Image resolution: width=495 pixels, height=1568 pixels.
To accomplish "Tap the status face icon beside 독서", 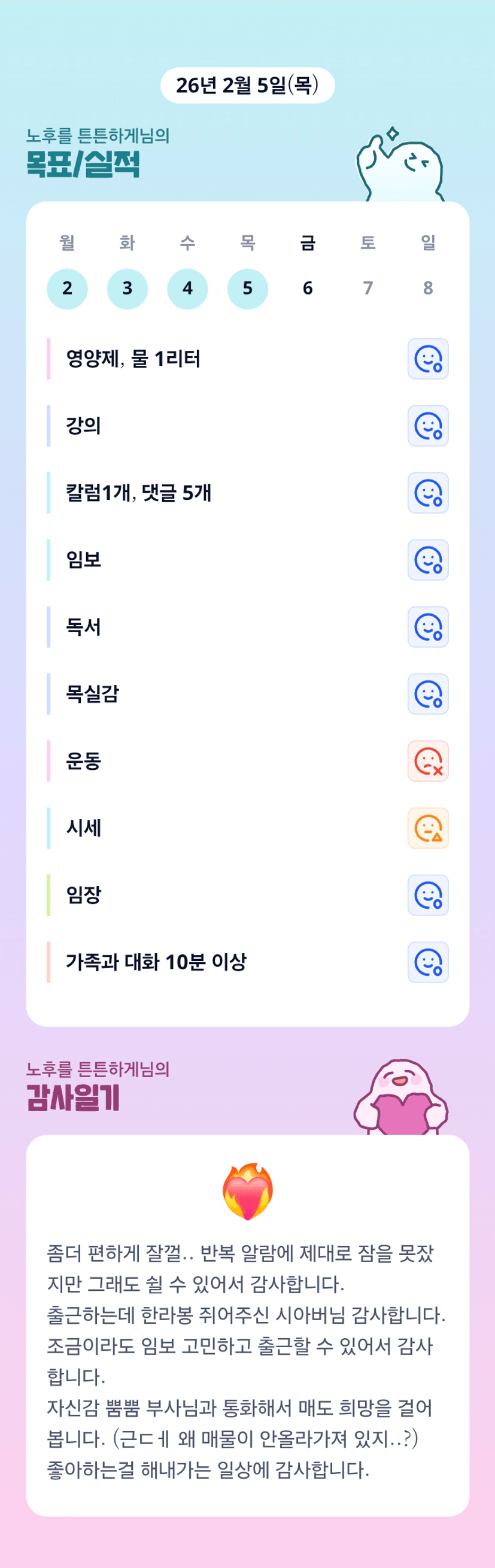I will 427,627.
